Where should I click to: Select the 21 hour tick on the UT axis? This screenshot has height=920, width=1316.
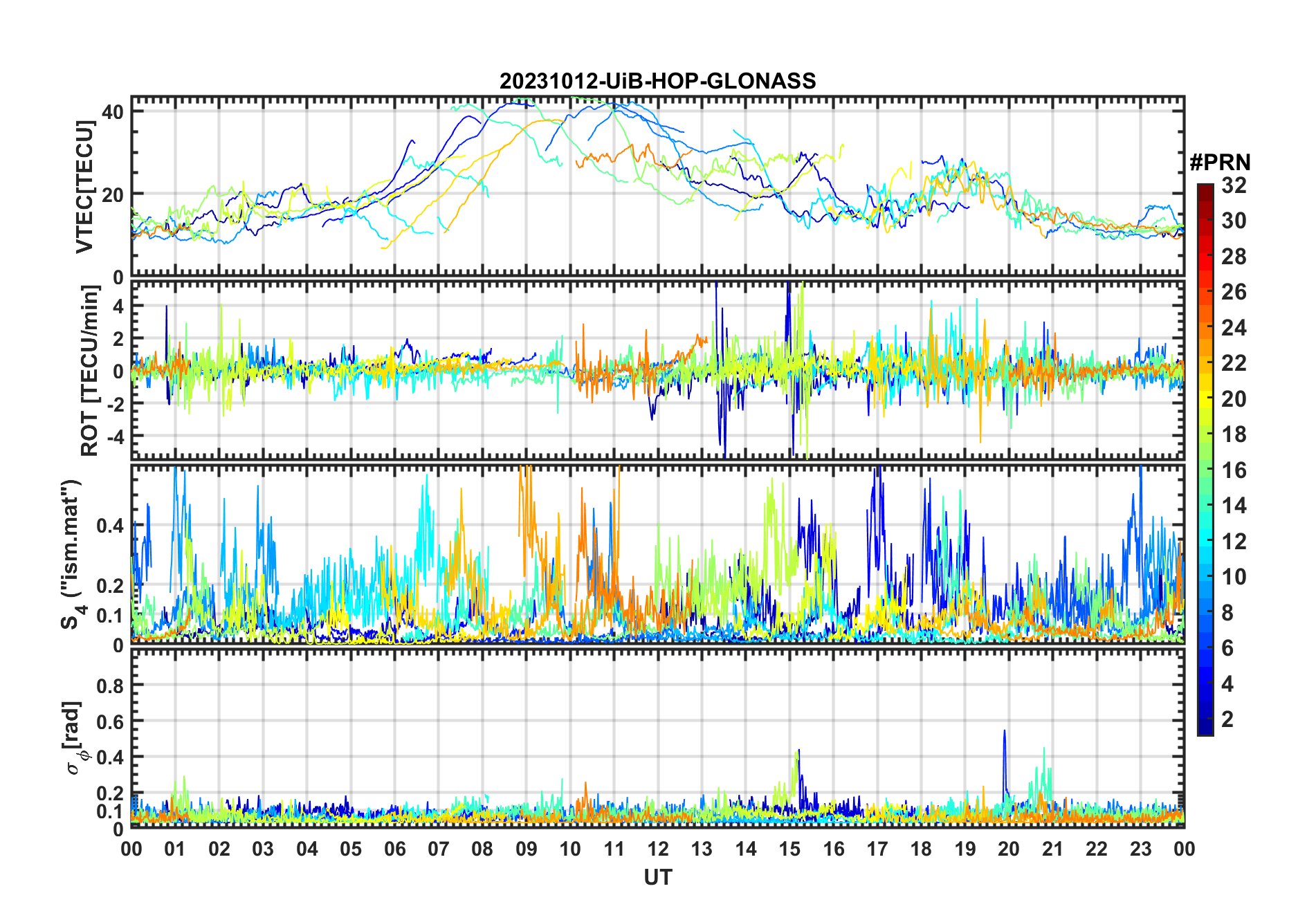click(x=1052, y=849)
